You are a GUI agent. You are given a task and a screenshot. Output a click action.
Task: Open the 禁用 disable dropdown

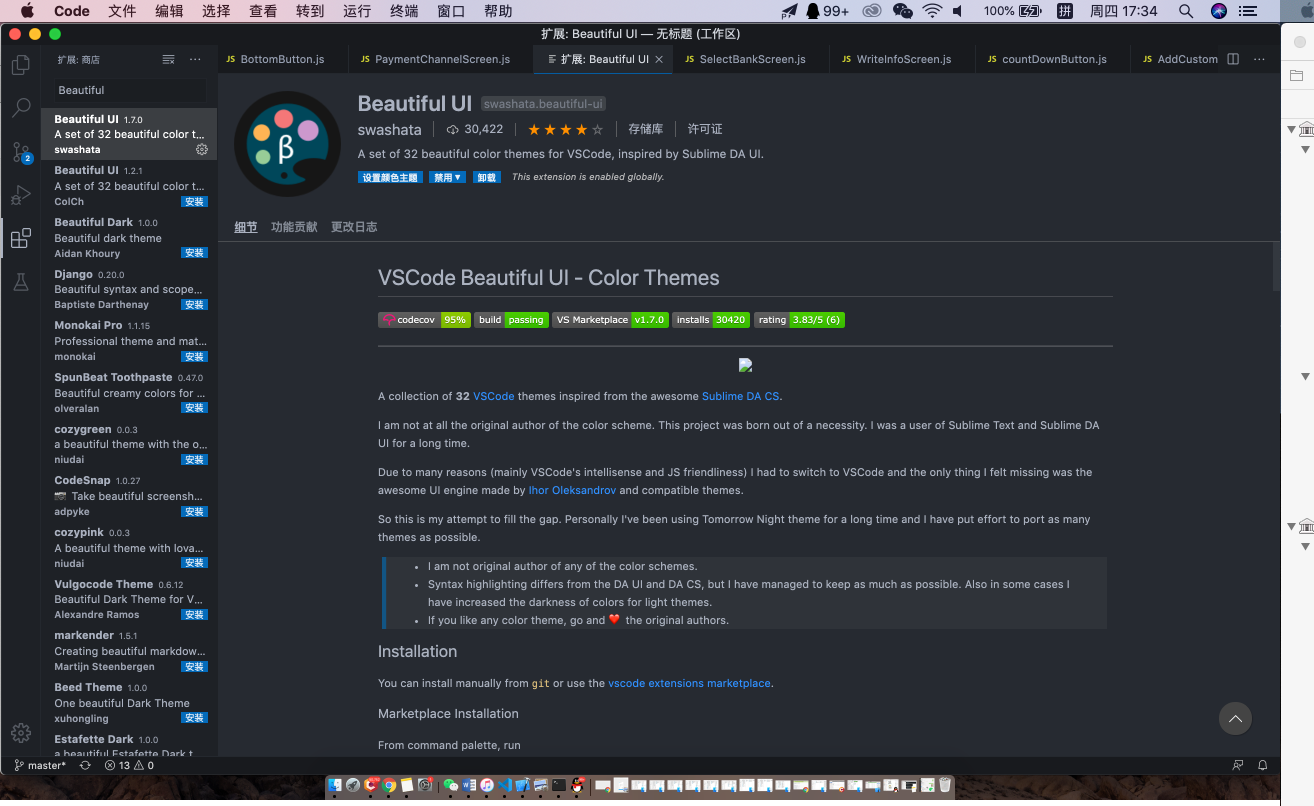[x=448, y=177]
